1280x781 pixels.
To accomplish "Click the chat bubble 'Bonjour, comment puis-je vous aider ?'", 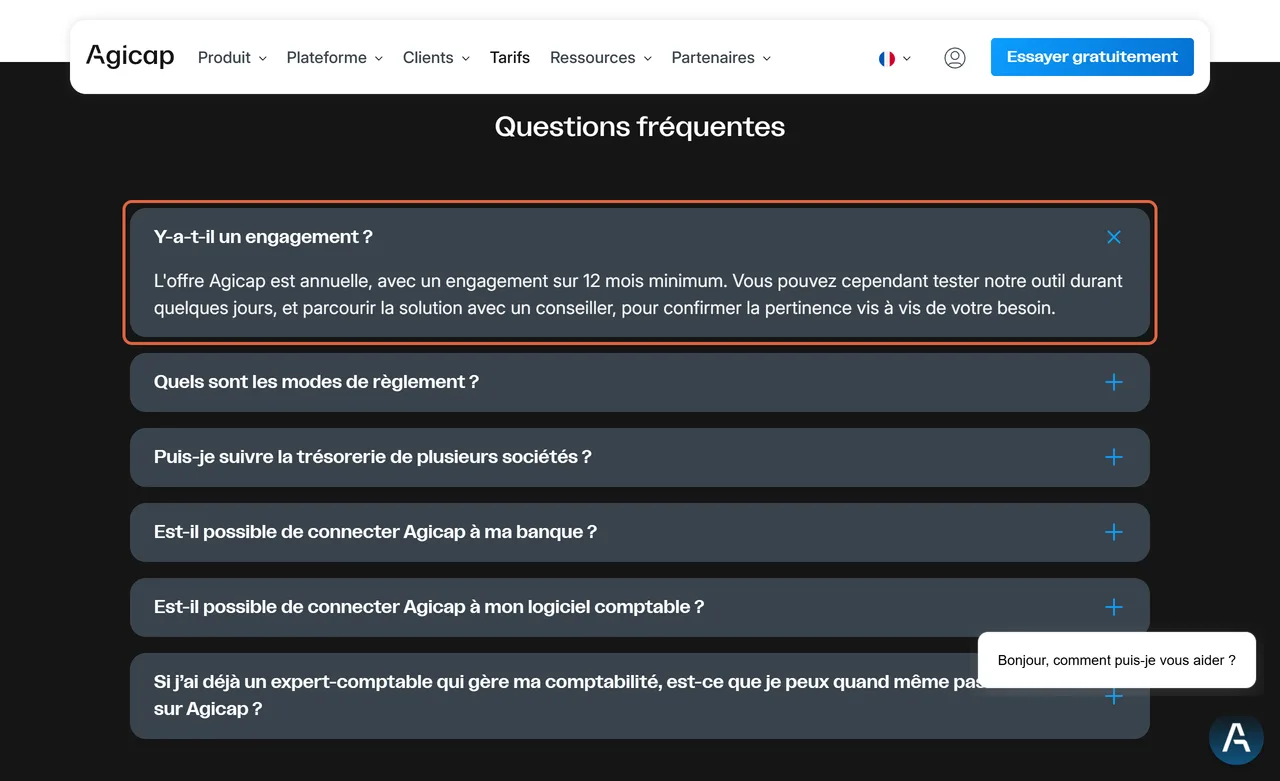I will (1116, 660).
